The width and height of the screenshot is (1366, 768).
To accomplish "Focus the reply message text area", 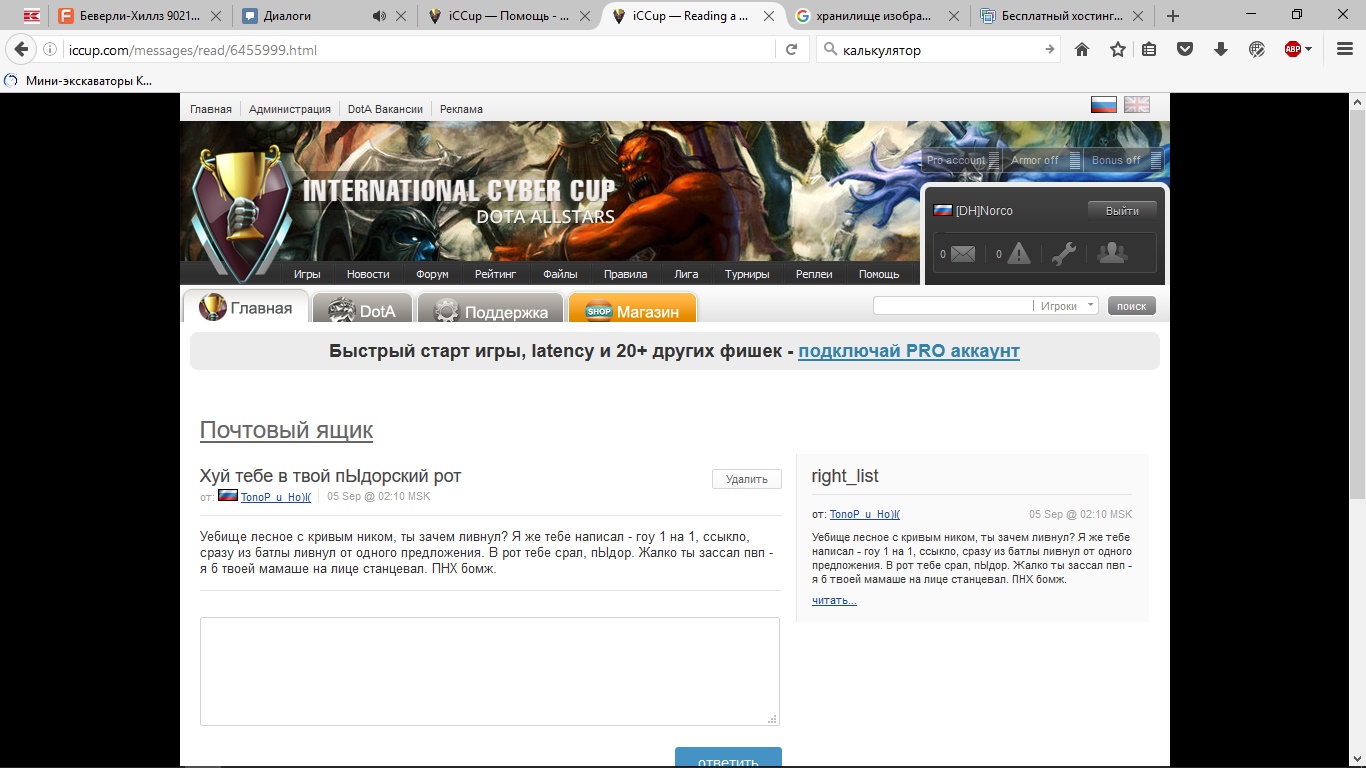I will [x=490, y=671].
